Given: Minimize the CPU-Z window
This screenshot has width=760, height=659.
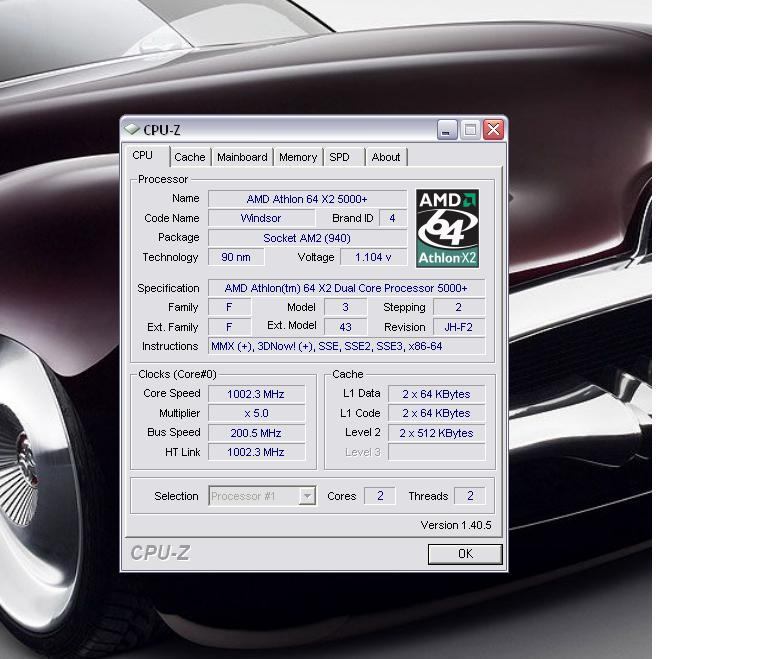Looking at the screenshot, I should (x=447, y=130).
